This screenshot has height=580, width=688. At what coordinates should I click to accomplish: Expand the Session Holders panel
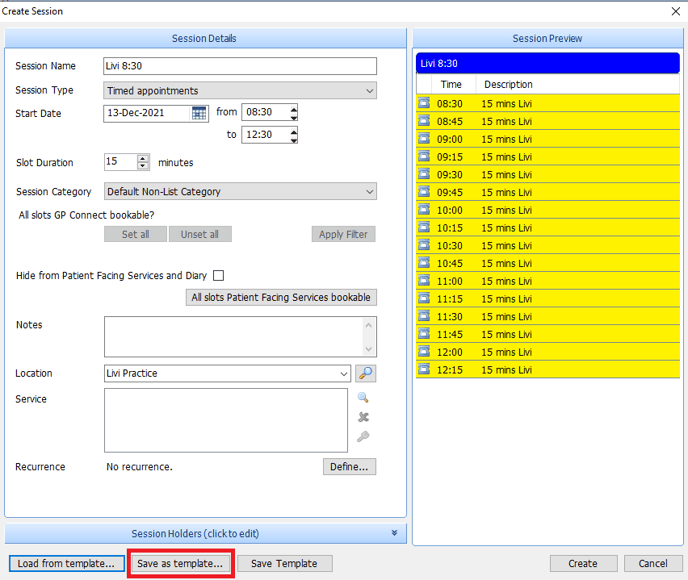pyautogui.click(x=394, y=534)
